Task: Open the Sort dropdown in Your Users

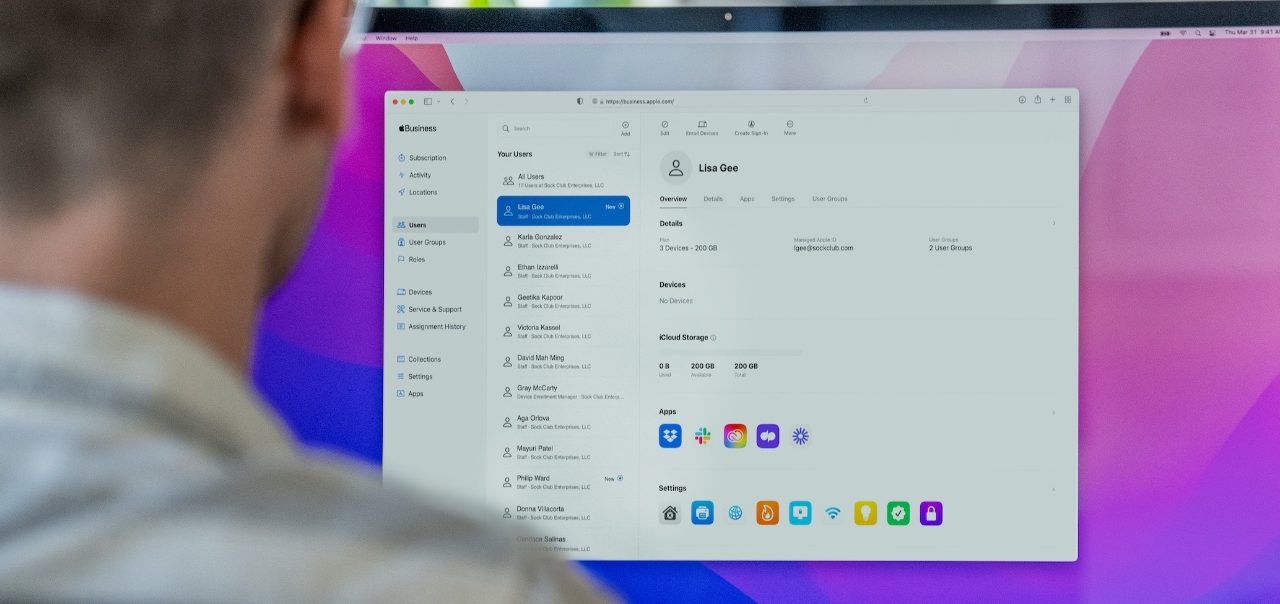Action: (621, 154)
